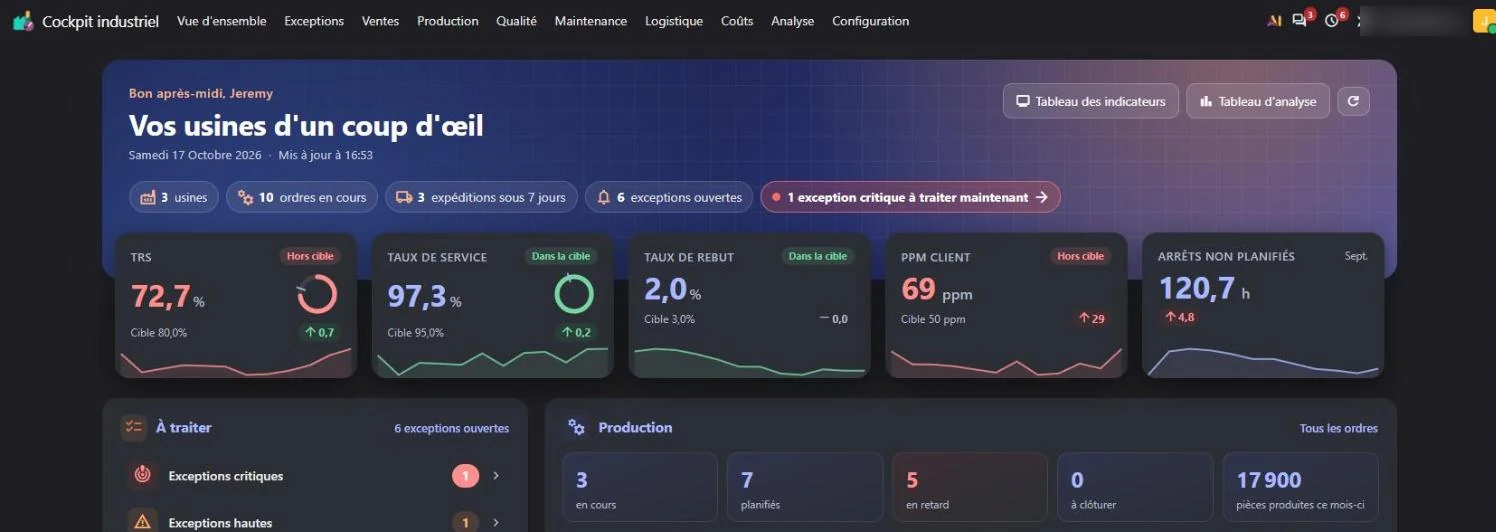Open the Taux de rebut 2,0 % card
This screenshot has height=532, width=1496.
click(750, 305)
